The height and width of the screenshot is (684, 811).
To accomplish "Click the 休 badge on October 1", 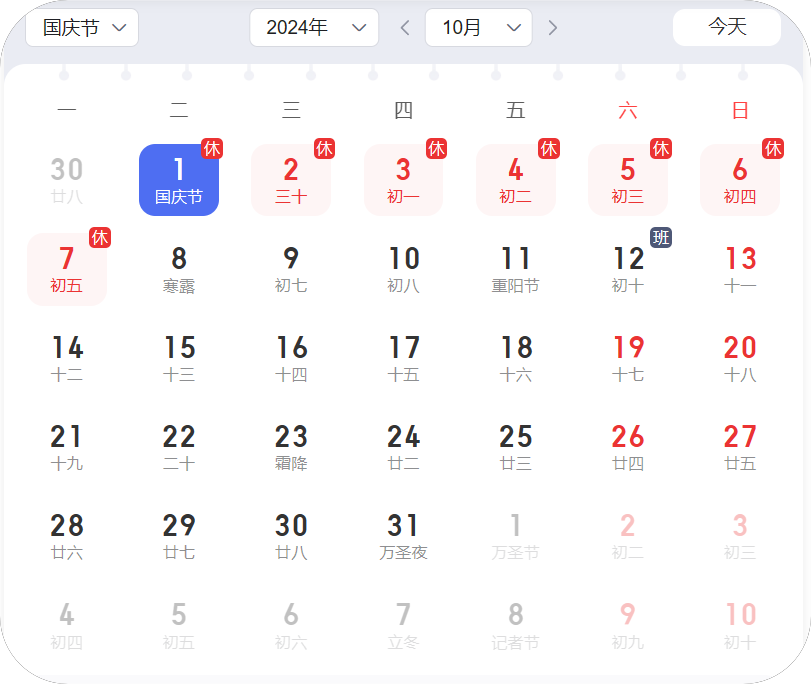I will click(212, 148).
